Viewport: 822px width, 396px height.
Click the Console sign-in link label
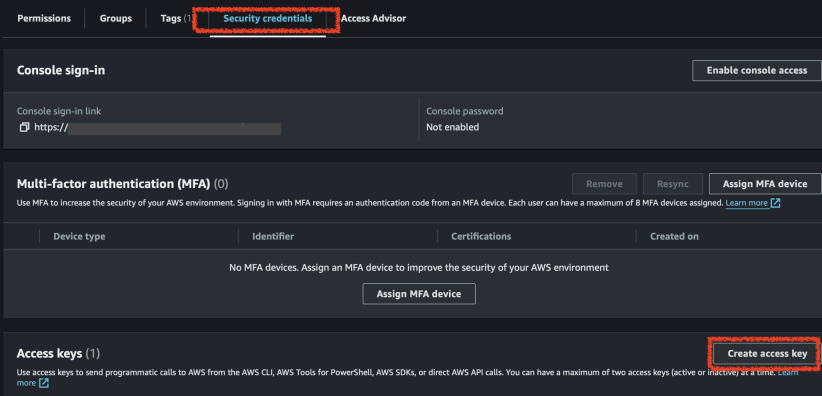pos(59,111)
